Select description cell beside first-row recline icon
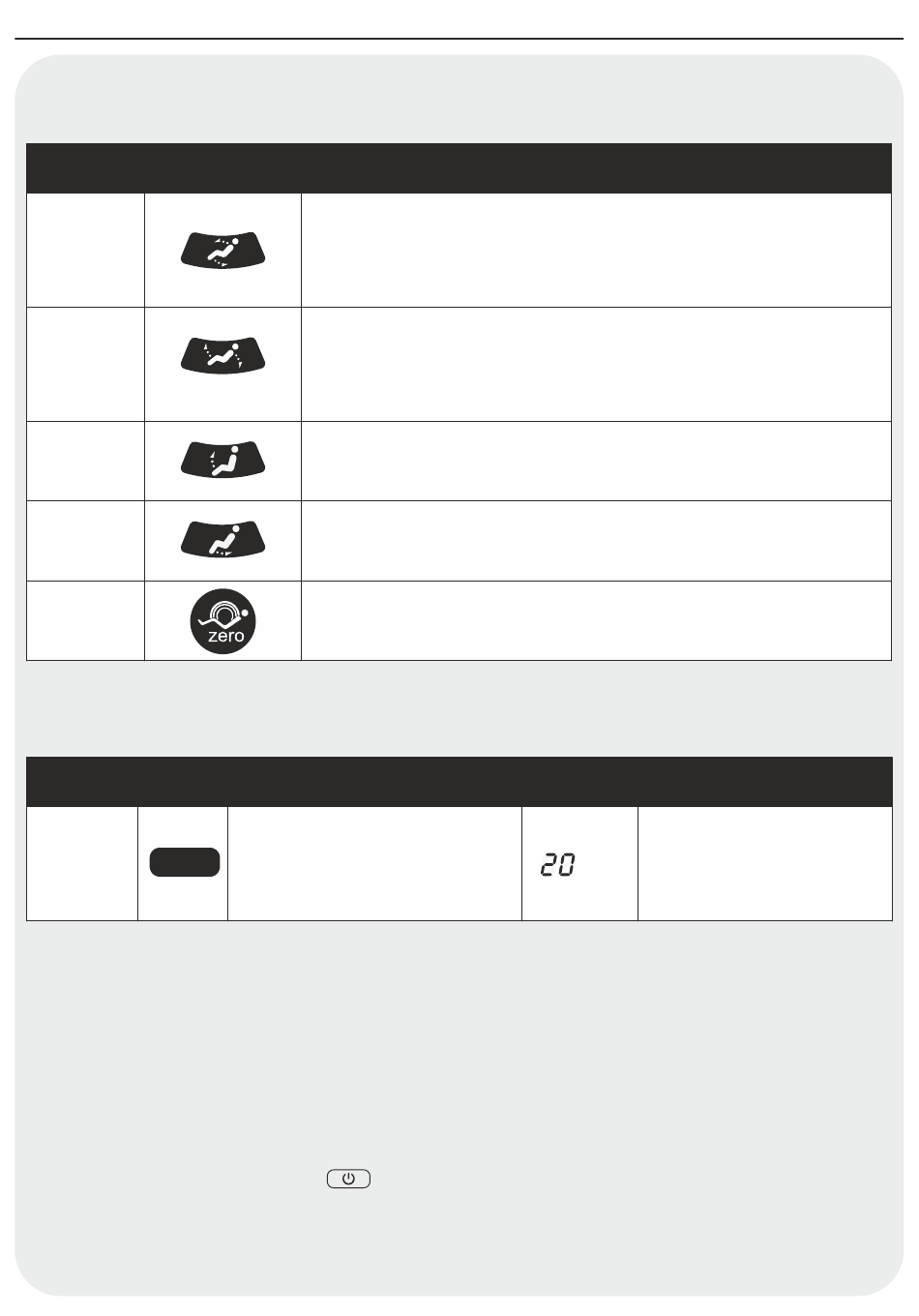This screenshot has height=1316, width=919. click(x=596, y=251)
